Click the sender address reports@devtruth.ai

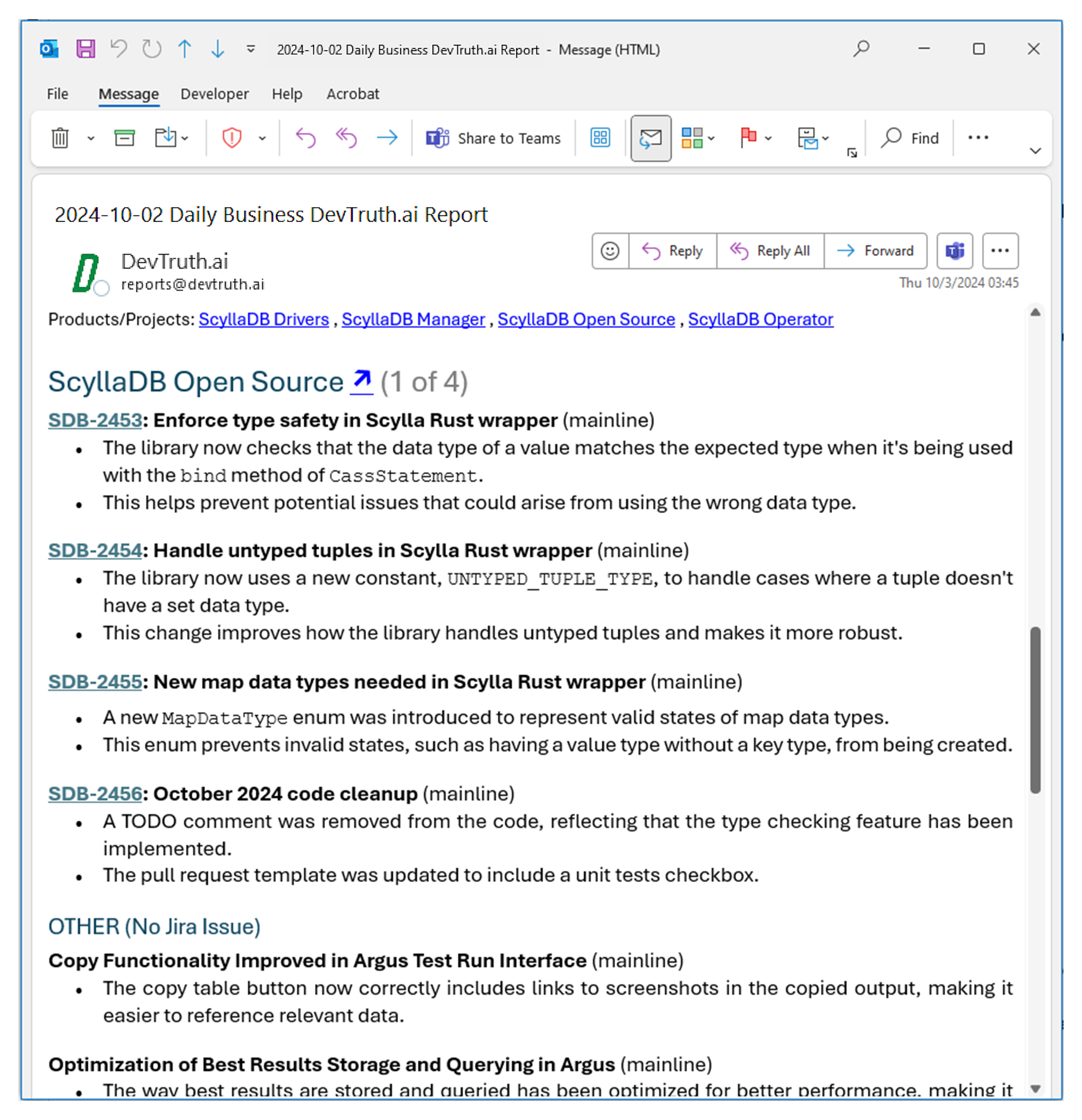pyautogui.click(x=193, y=284)
